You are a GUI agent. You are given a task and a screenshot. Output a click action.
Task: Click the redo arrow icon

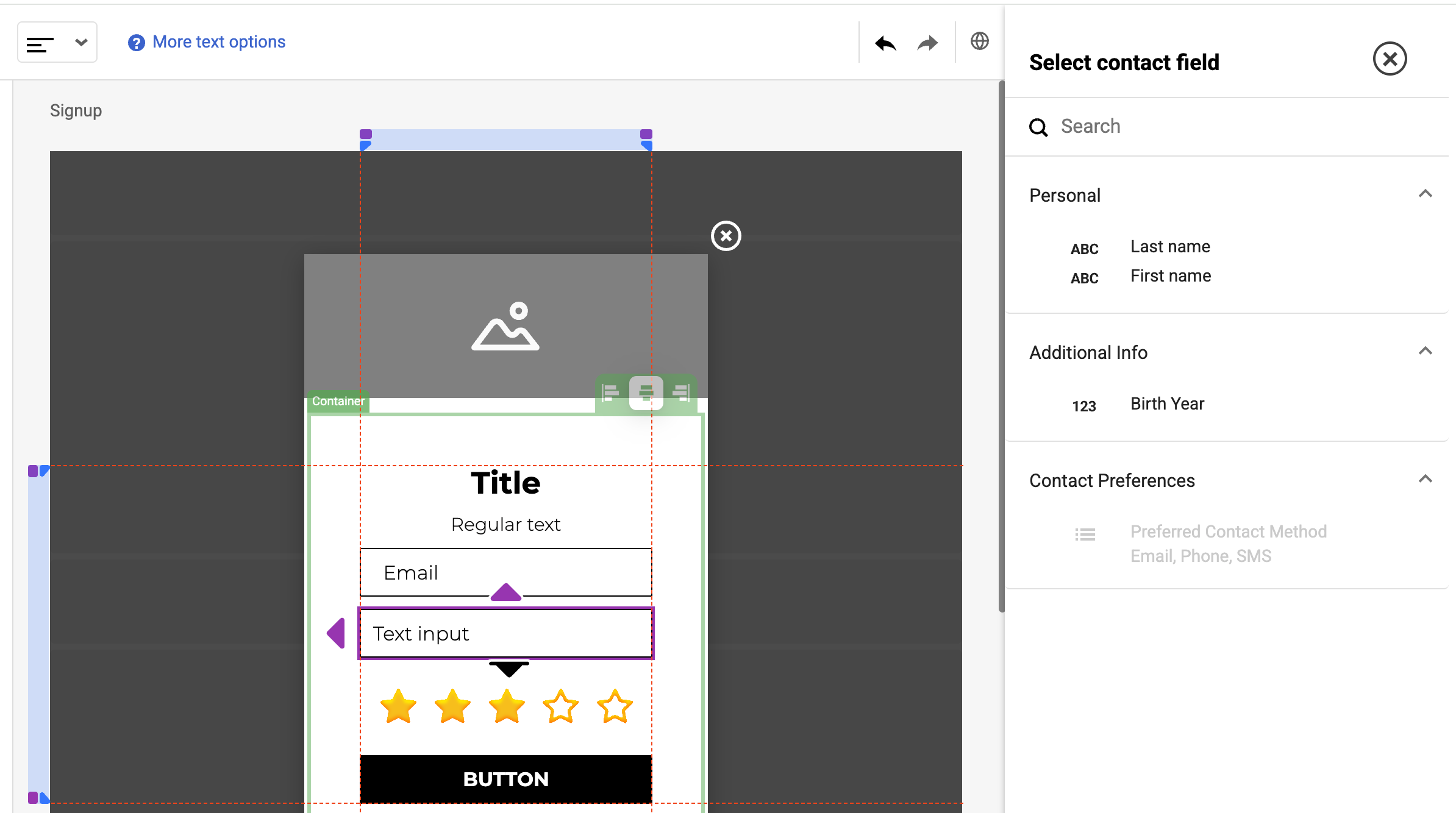(x=927, y=43)
